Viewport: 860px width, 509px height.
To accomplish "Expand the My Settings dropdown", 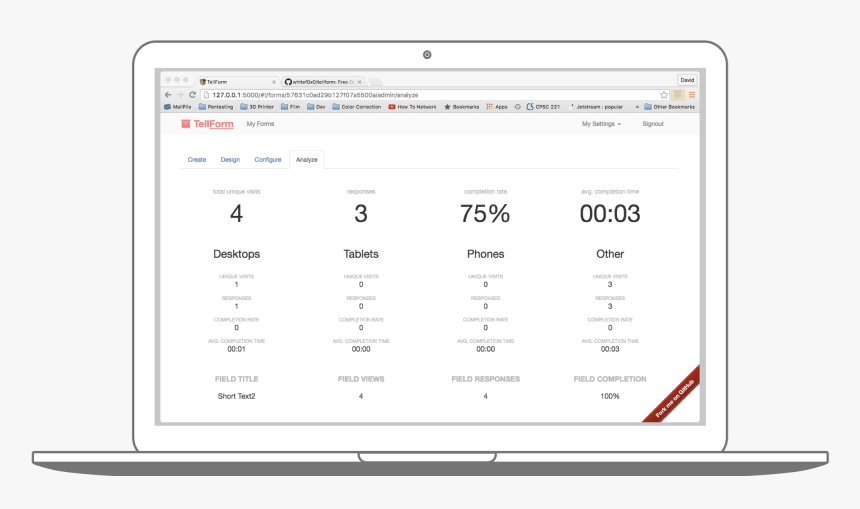I will click(601, 124).
